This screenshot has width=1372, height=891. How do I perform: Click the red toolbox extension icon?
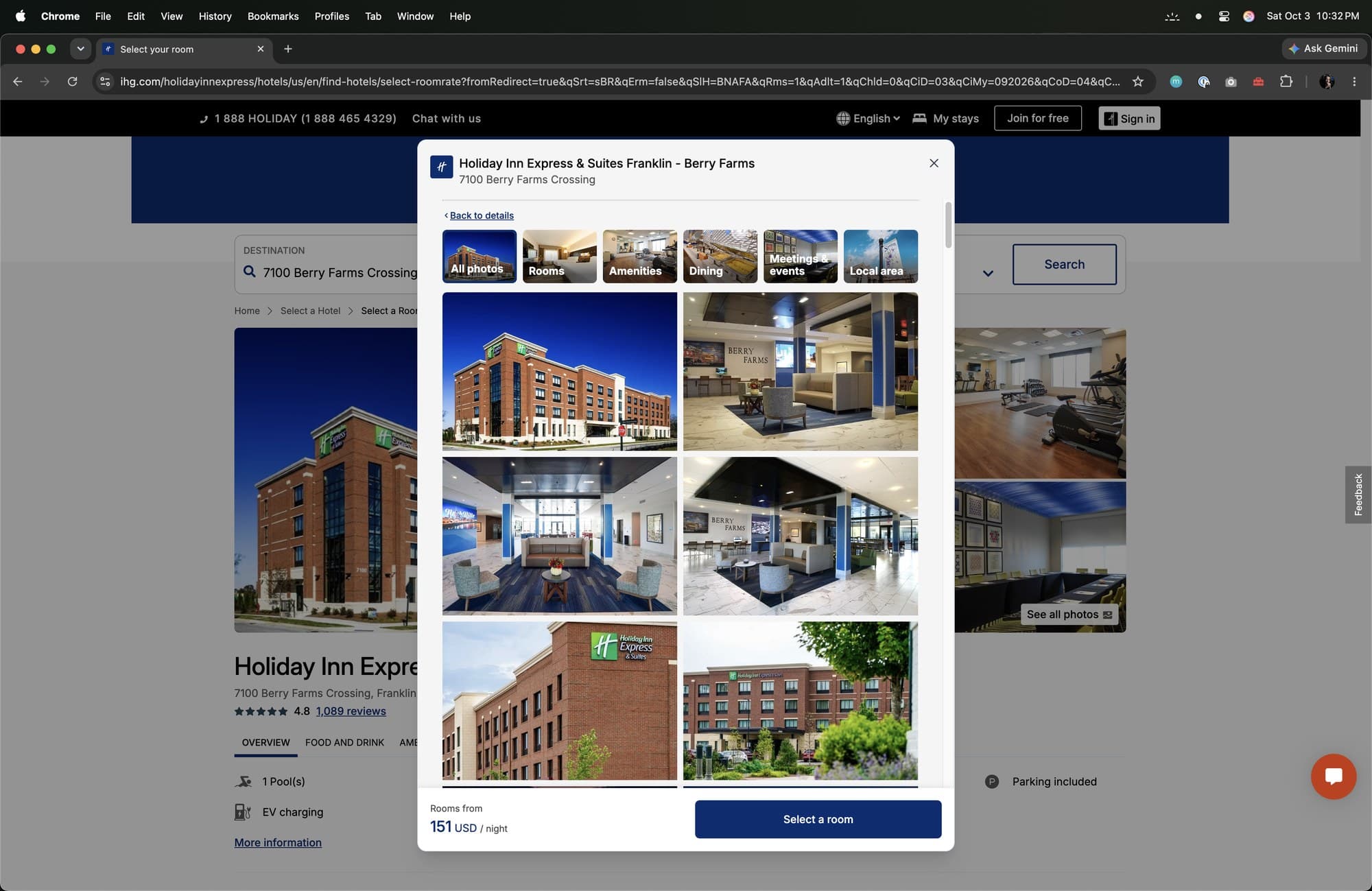coord(1258,82)
